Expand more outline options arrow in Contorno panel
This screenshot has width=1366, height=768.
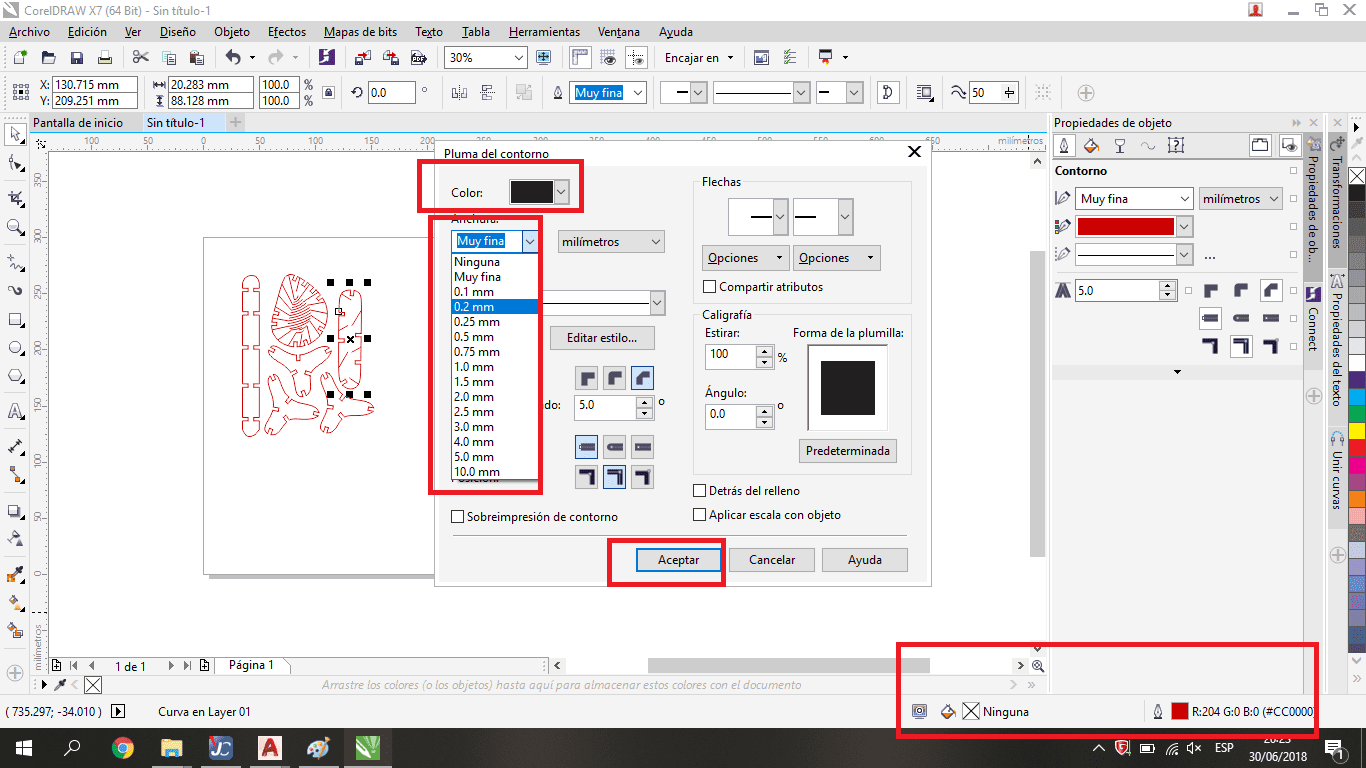[1177, 372]
